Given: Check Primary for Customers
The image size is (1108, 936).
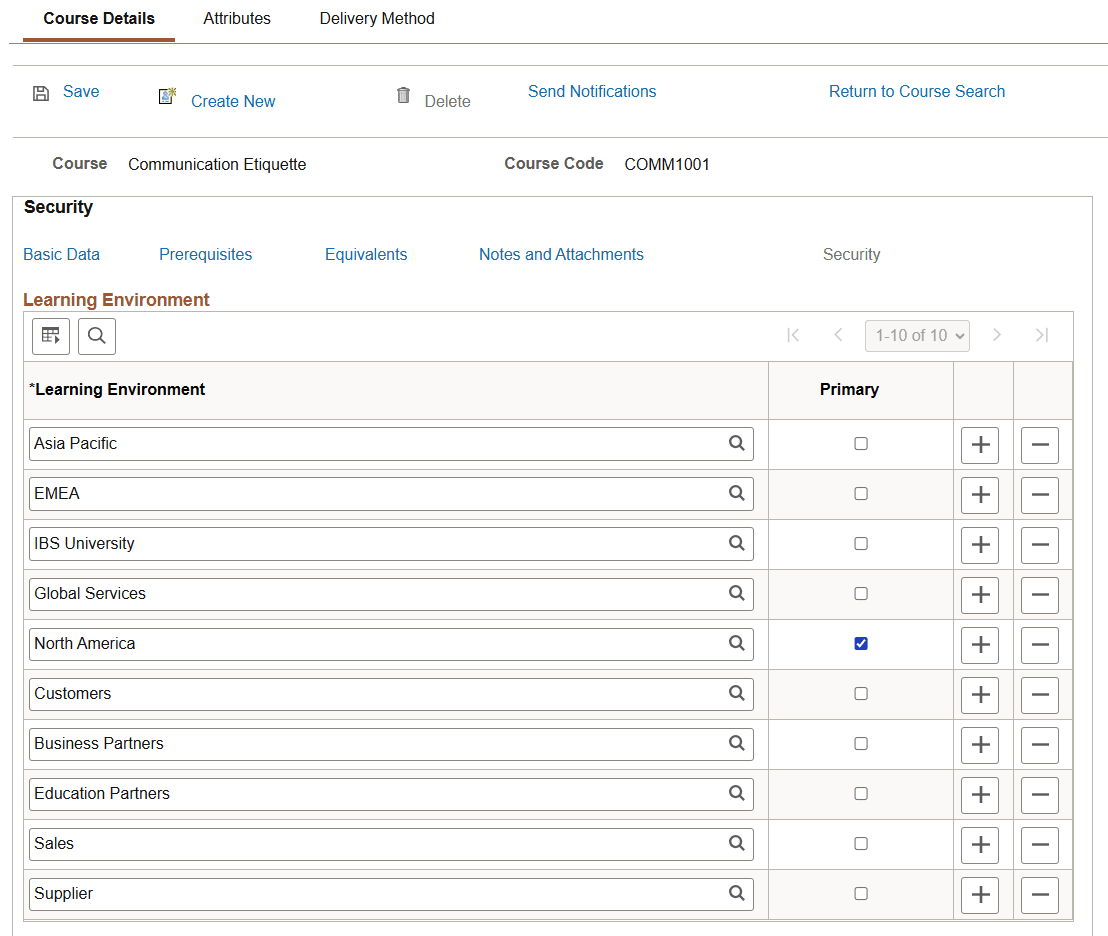Looking at the screenshot, I should tap(861, 694).
